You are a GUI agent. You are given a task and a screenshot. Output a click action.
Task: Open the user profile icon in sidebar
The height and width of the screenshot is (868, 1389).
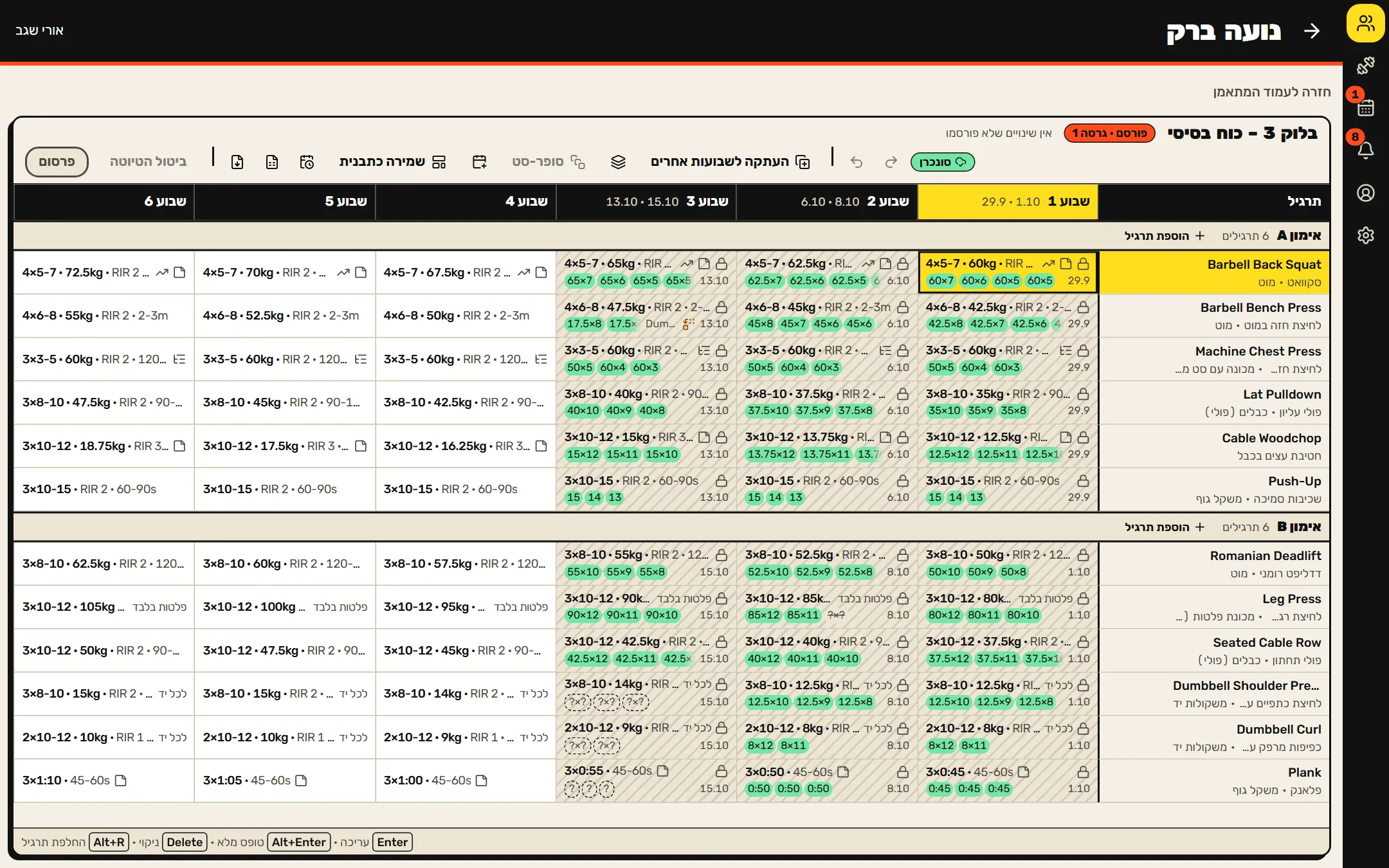1365,193
